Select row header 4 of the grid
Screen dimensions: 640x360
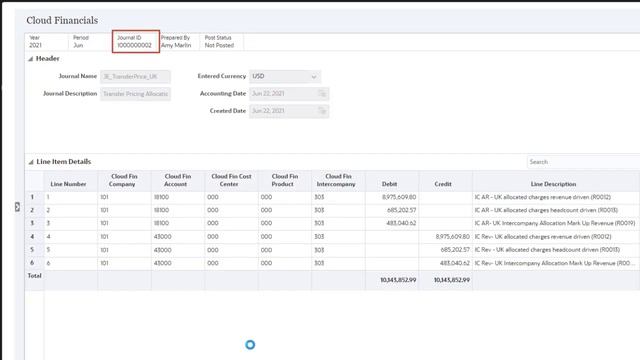34,237
